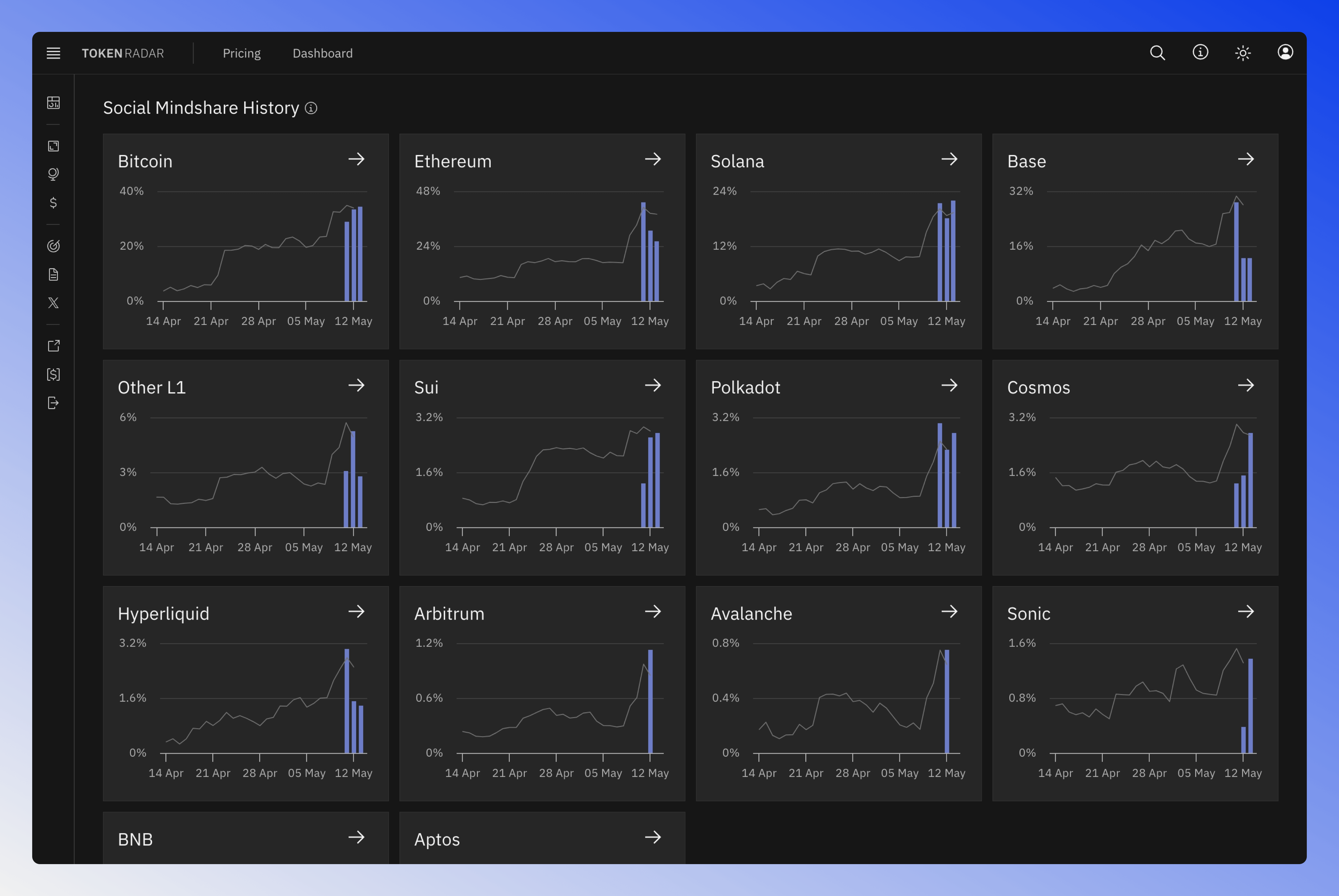Open the user account icon
The width and height of the screenshot is (1339, 896).
[x=1285, y=53]
